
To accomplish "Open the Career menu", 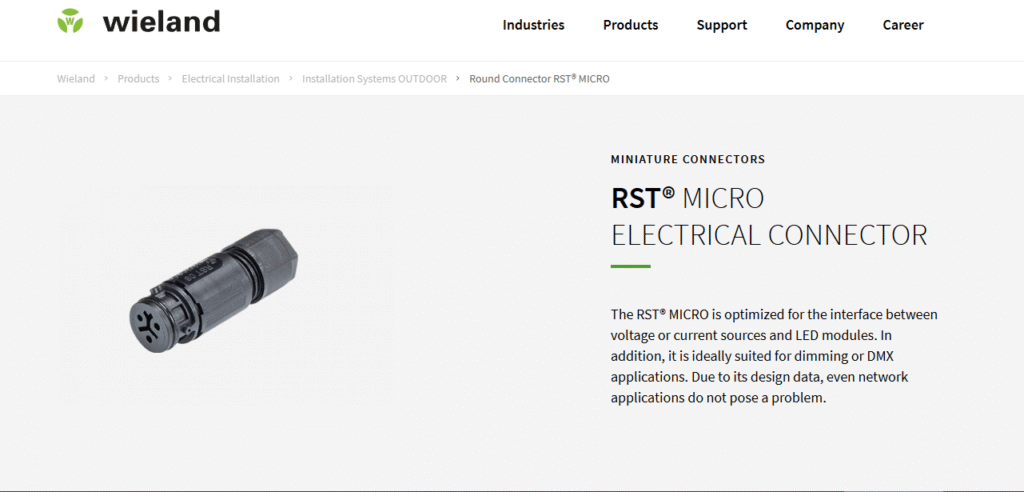I will tap(903, 25).
